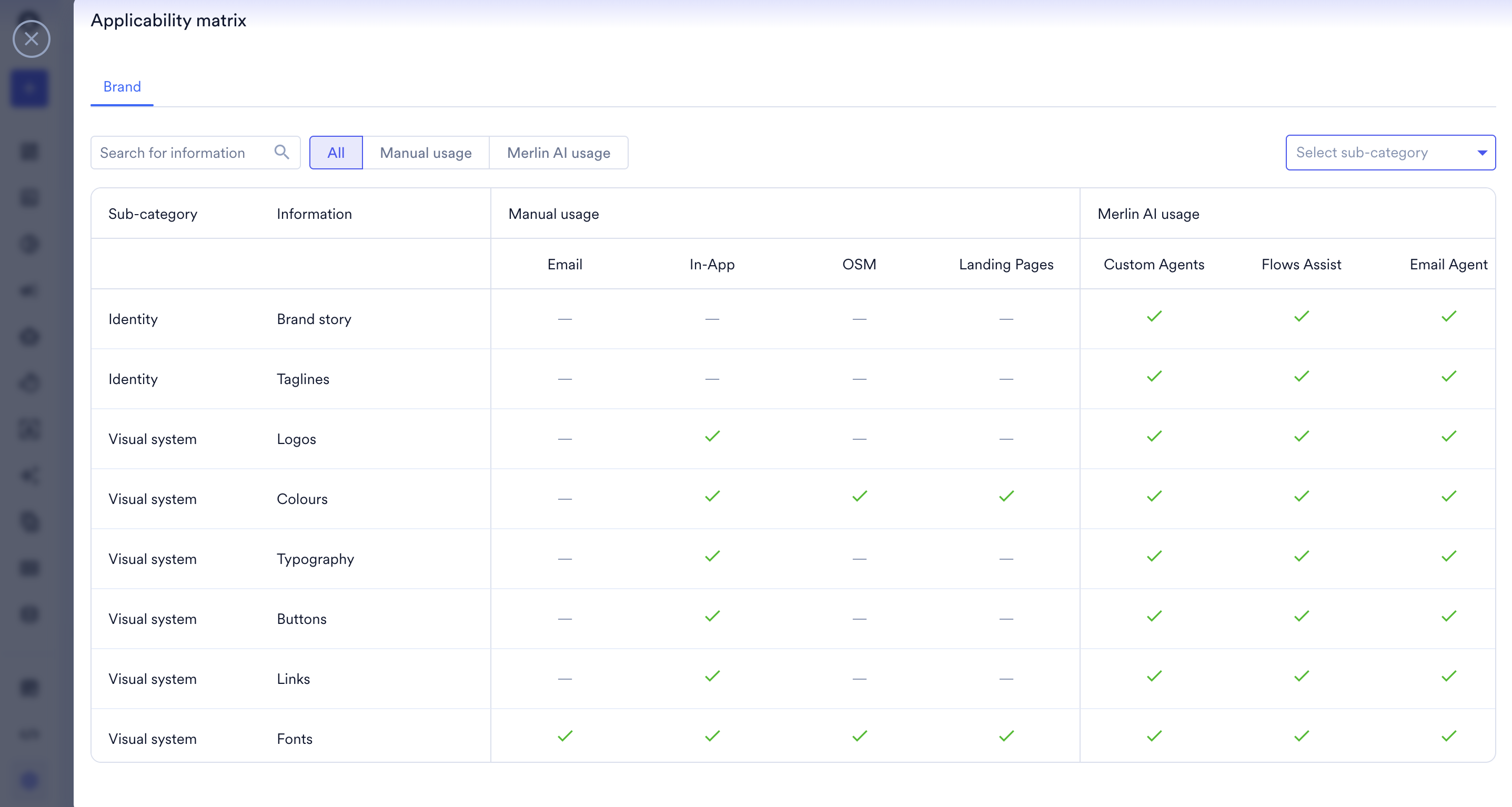The image size is (1512, 807).
Task: Close the Applicability matrix panel
Action: 31,39
